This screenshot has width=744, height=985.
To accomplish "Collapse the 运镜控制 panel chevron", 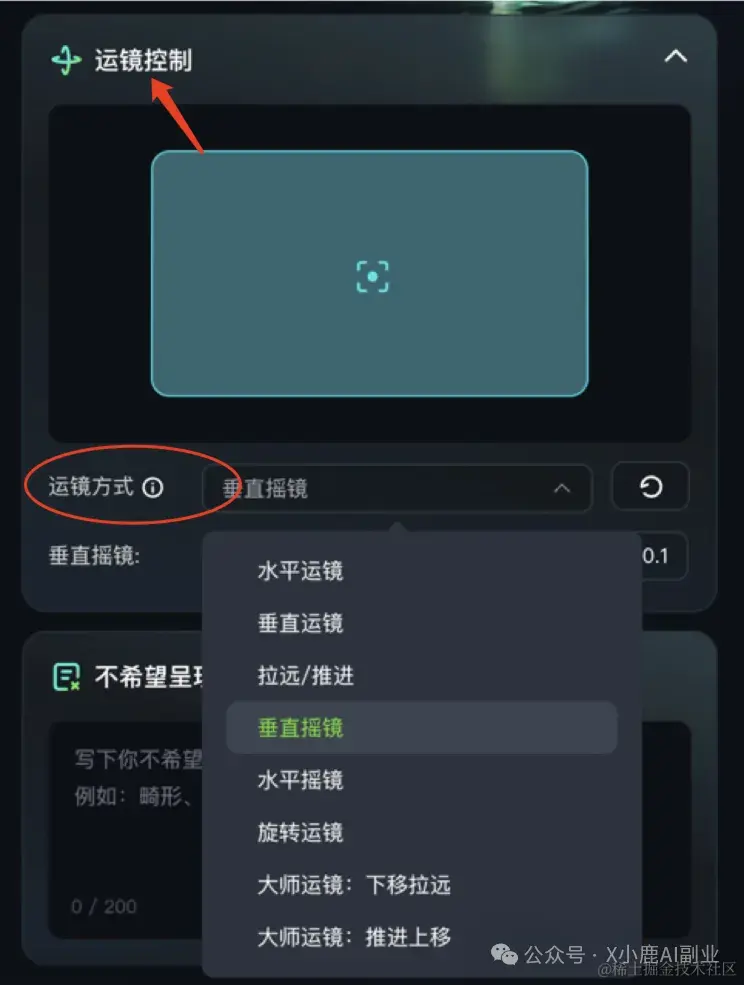I will 676,57.
